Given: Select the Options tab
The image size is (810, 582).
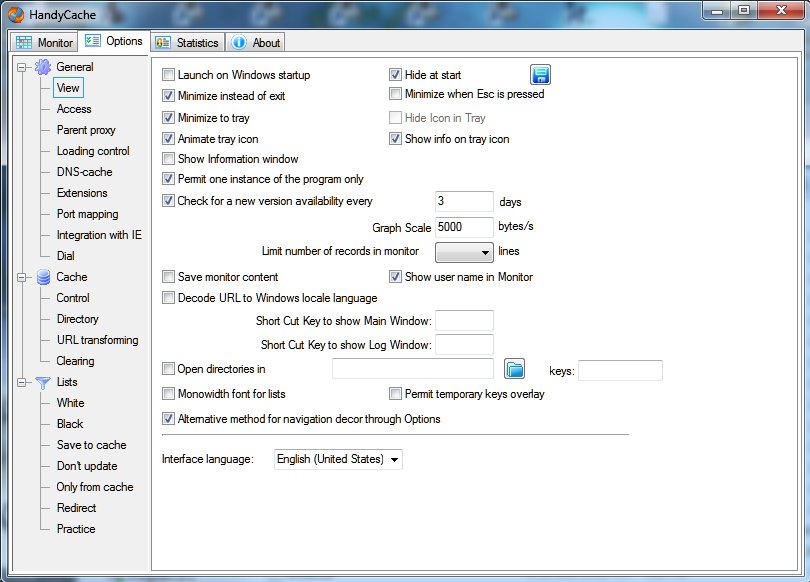Looking at the screenshot, I should pyautogui.click(x=114, y=41).
